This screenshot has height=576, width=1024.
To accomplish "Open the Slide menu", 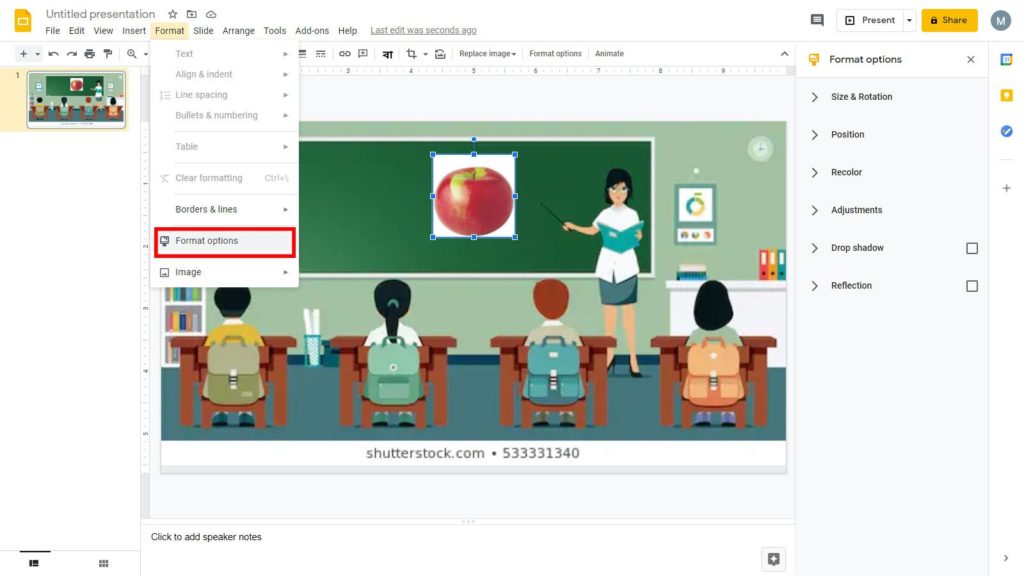I will 203,31.
